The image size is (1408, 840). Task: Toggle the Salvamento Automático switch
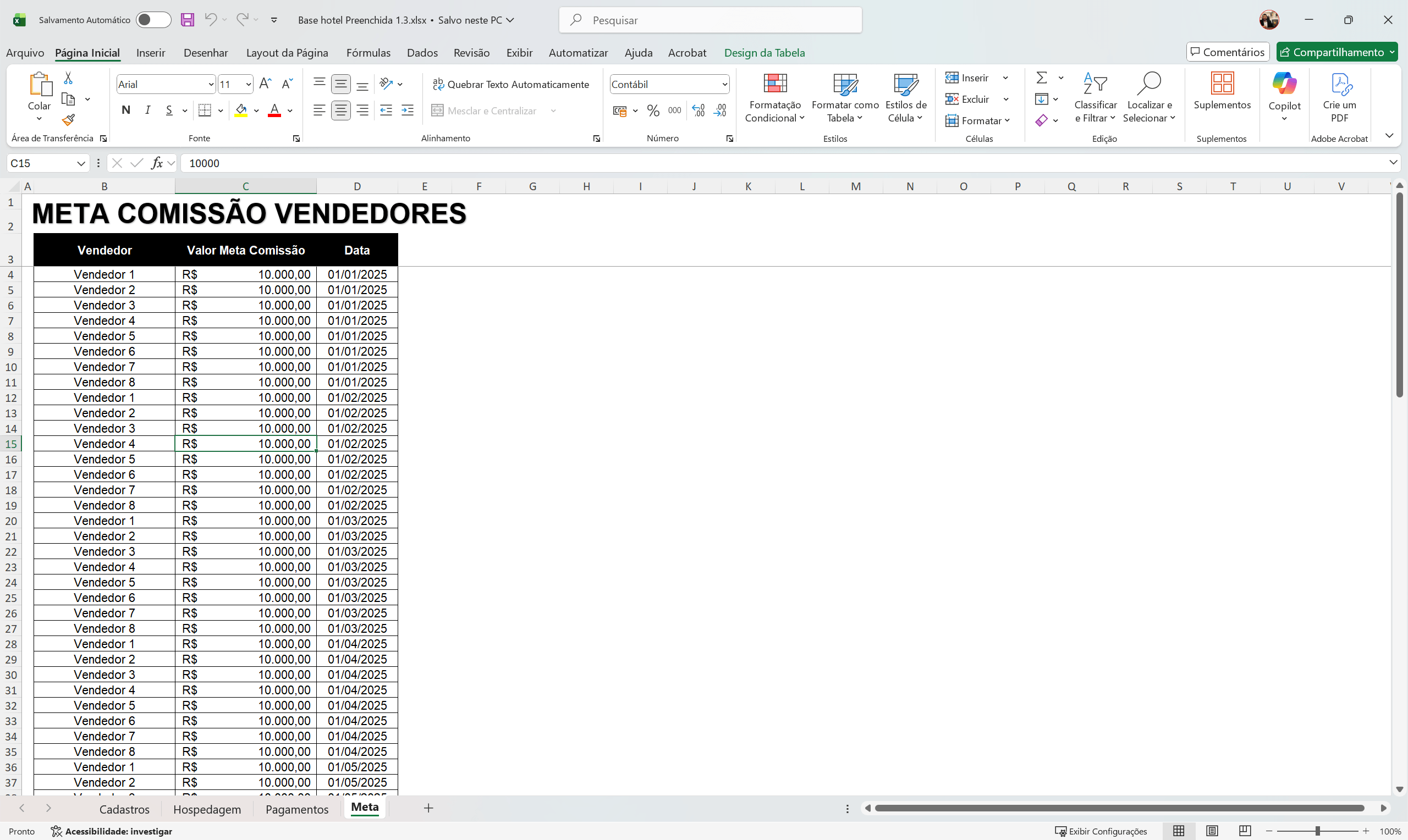153,20
